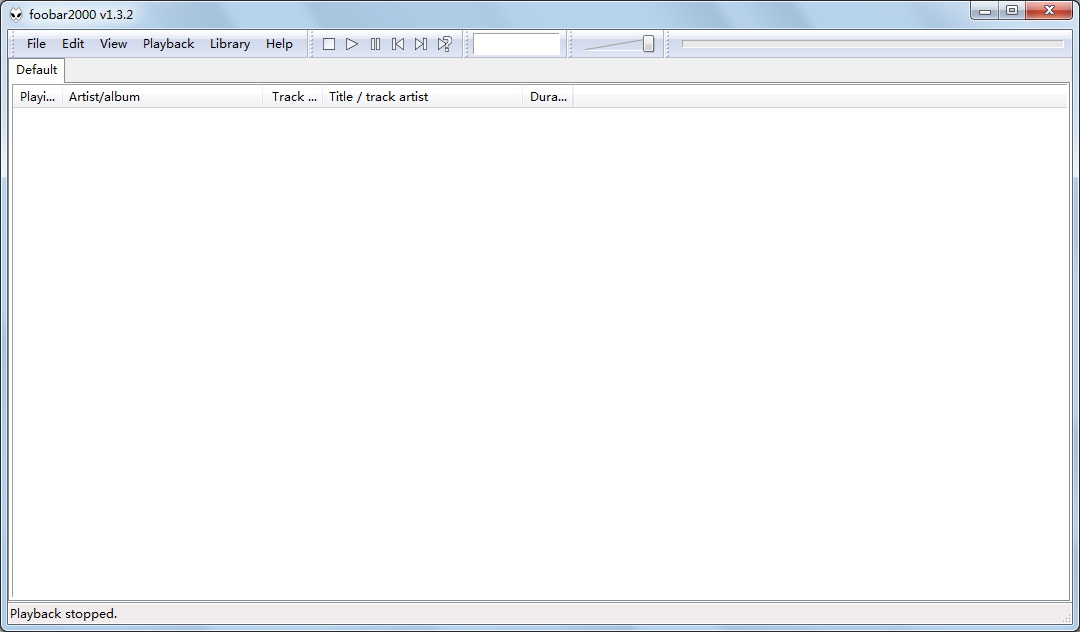Start playback with the Play button
This screenshot has height=632, width=1080.
click(352, 44)
